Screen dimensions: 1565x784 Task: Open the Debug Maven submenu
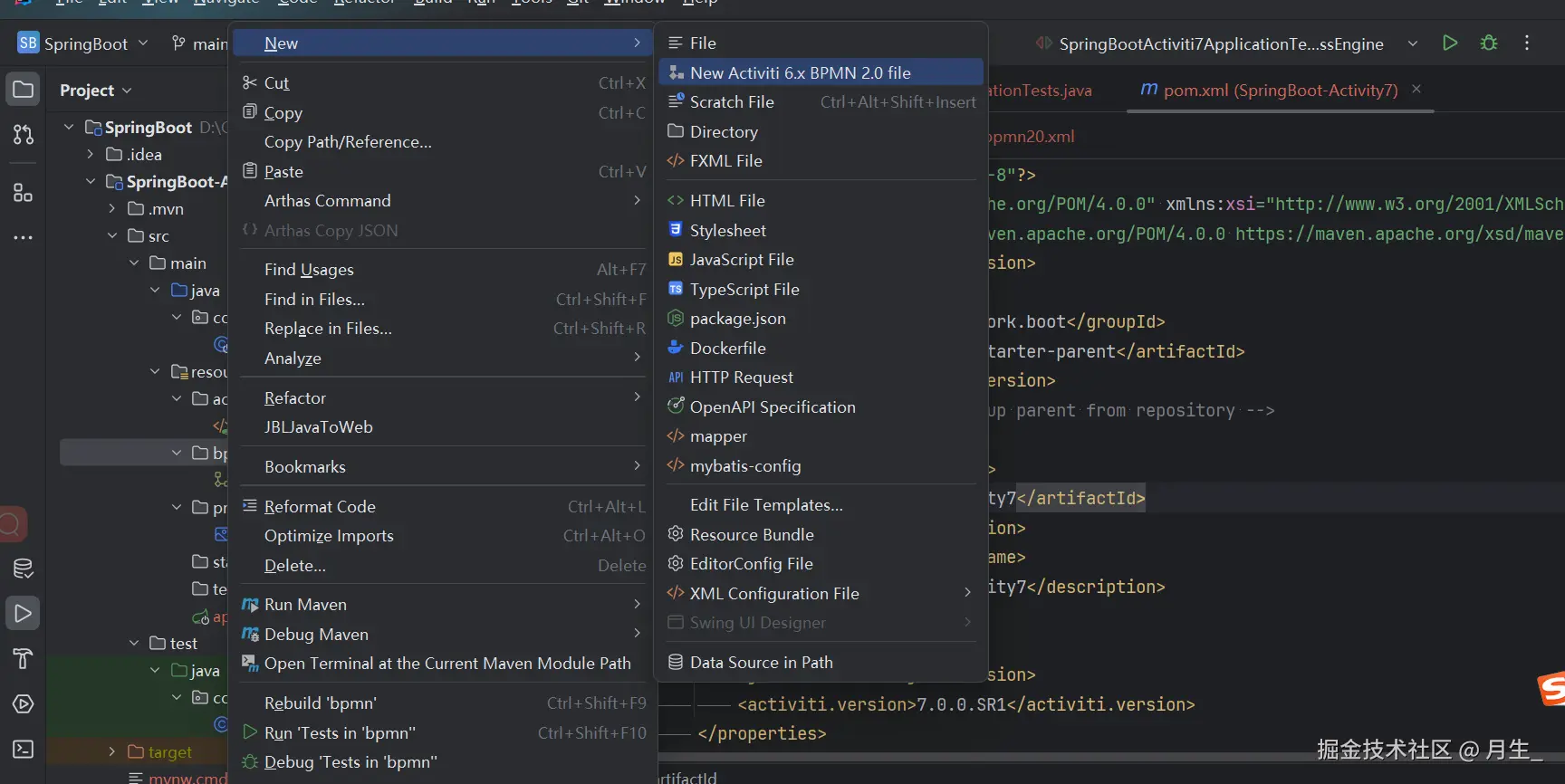(443, 634)
